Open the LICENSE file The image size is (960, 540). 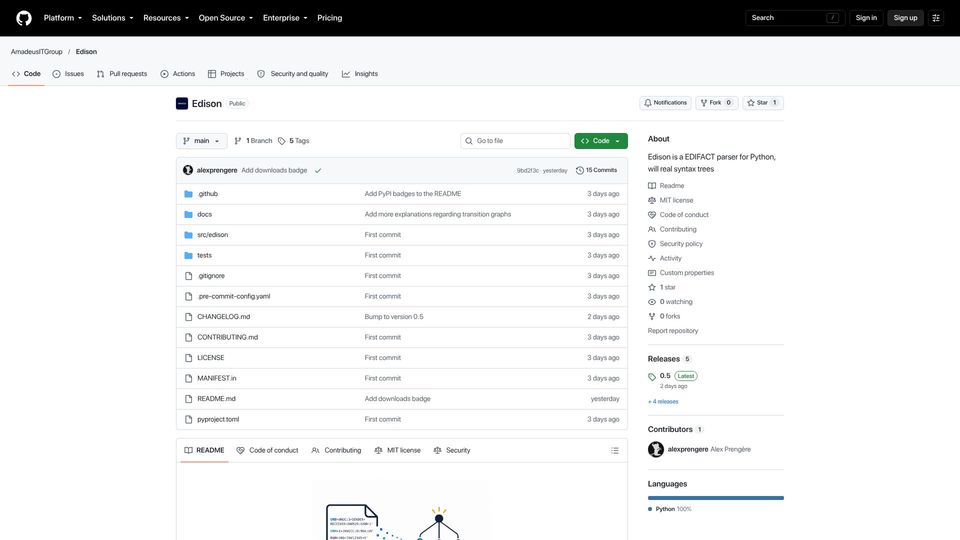coord(211,358)
